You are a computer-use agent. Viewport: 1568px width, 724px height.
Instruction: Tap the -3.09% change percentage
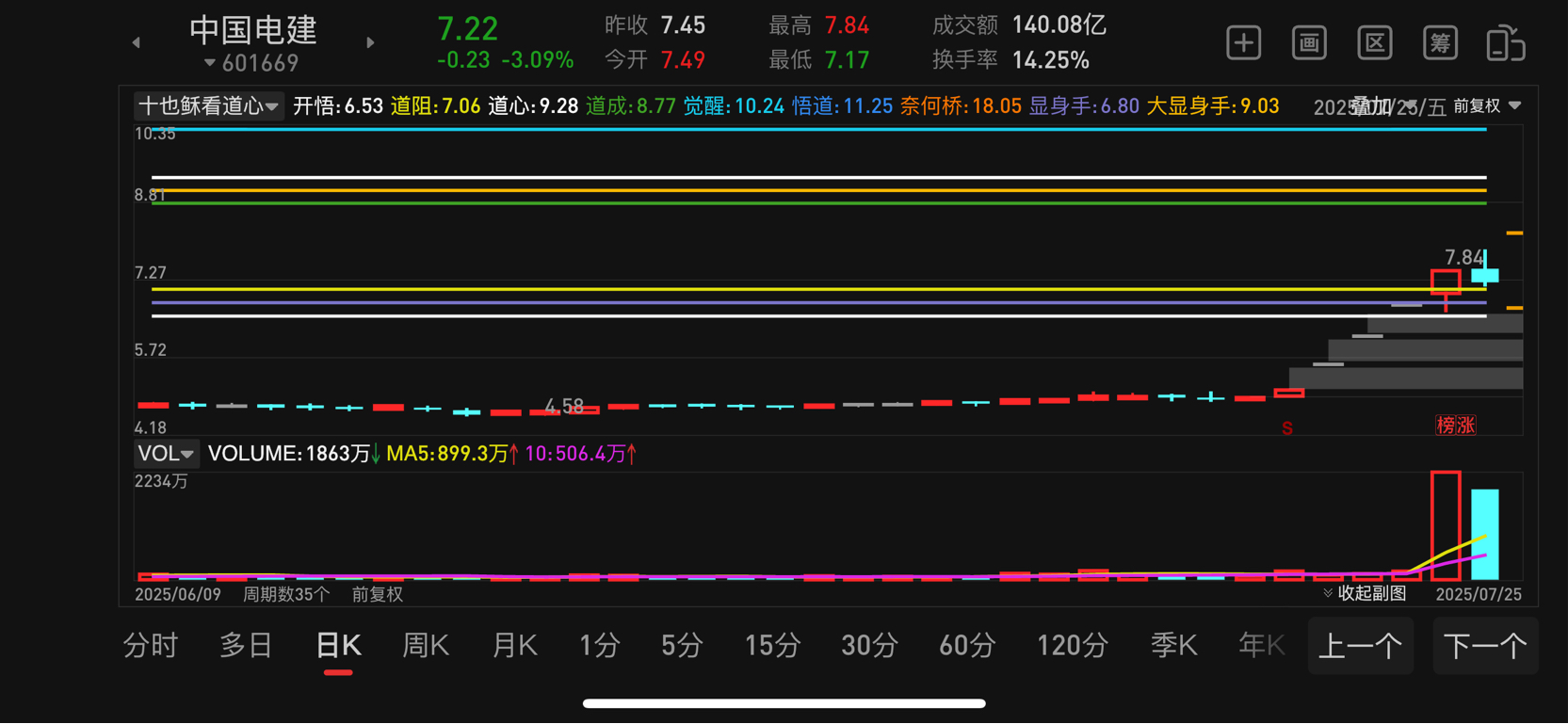[x=537, y=60]
